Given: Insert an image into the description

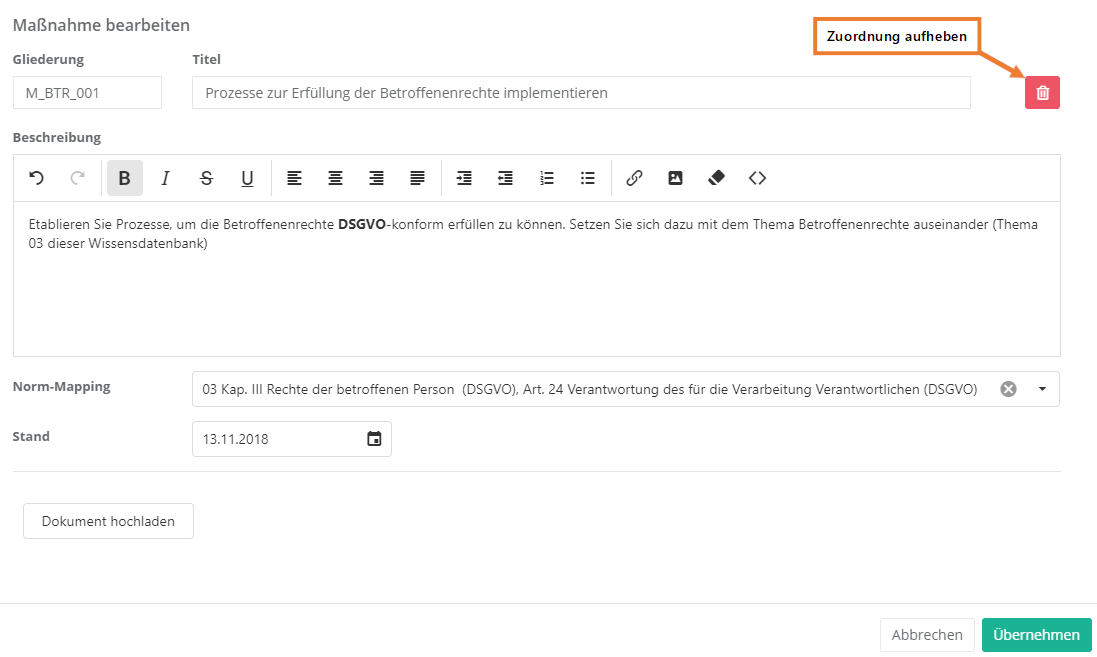Looking at the screenshot, I should [675, 178].
